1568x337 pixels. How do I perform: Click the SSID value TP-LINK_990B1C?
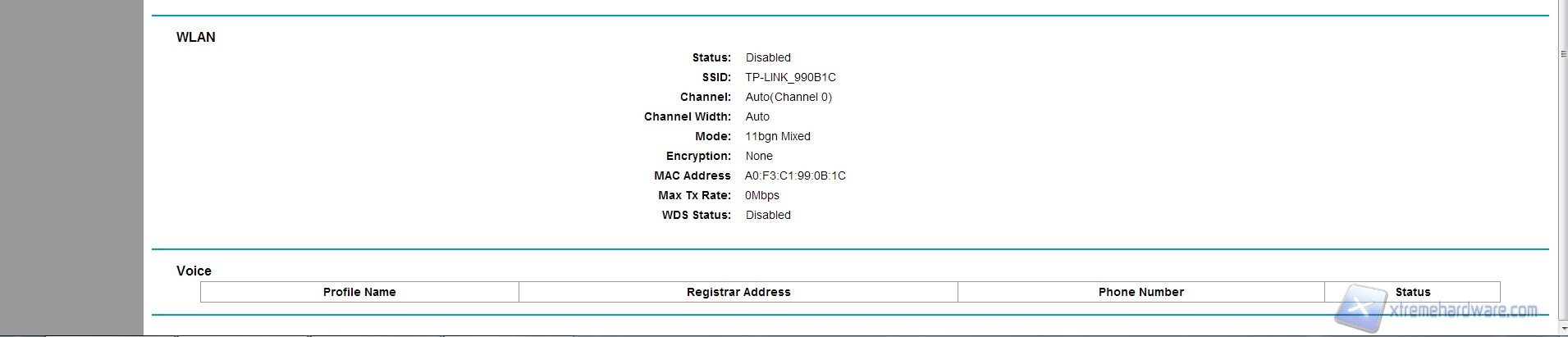pos(790,78)
